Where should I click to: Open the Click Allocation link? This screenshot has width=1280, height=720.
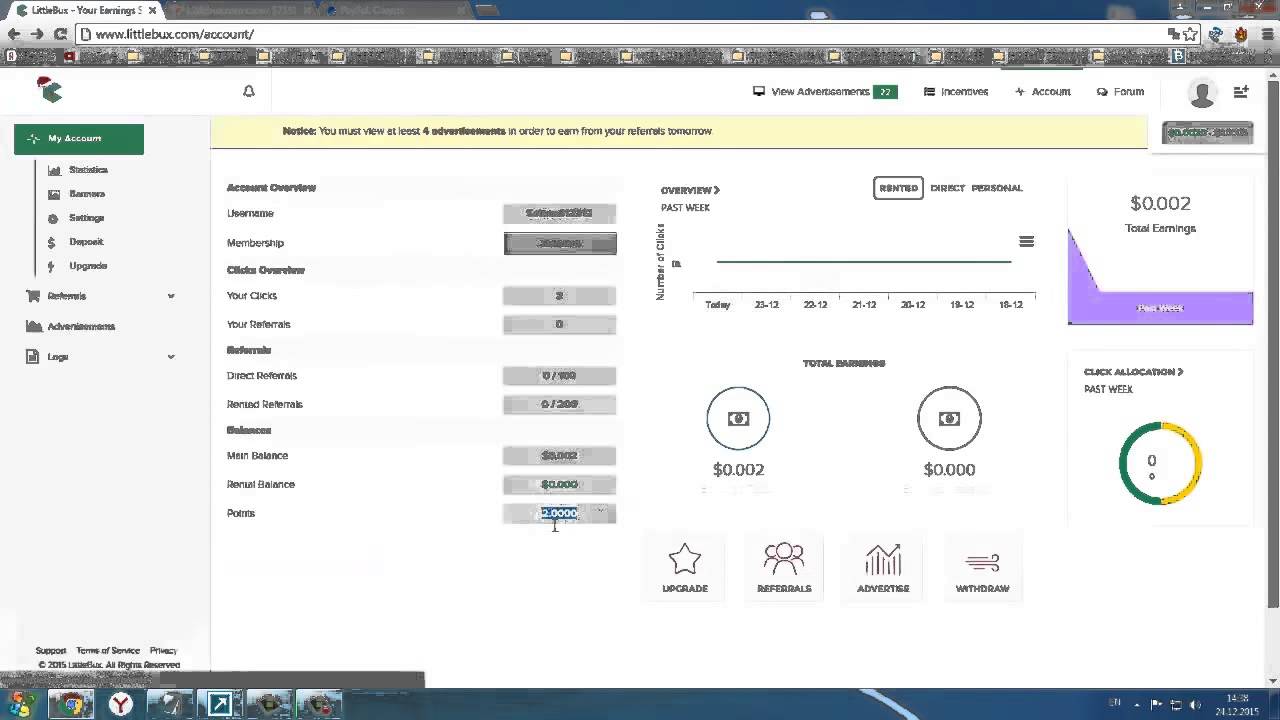point(1133,372)
